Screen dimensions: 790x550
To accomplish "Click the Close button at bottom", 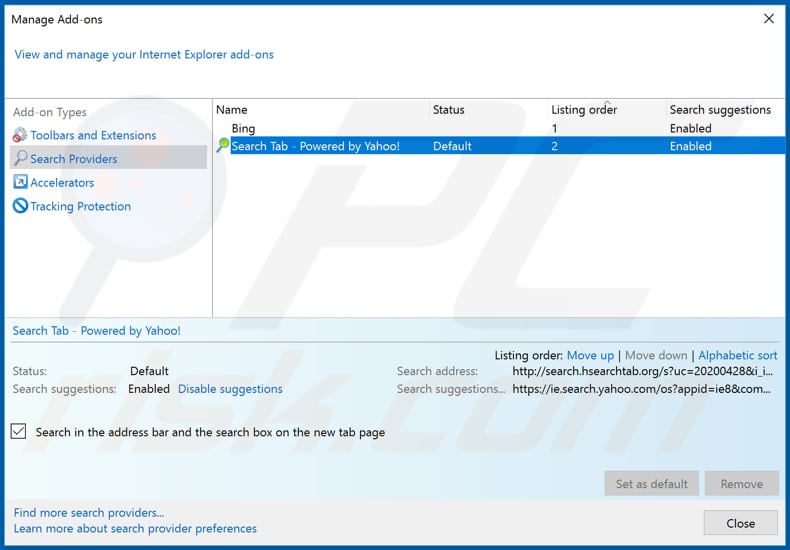I will [741, 523].
